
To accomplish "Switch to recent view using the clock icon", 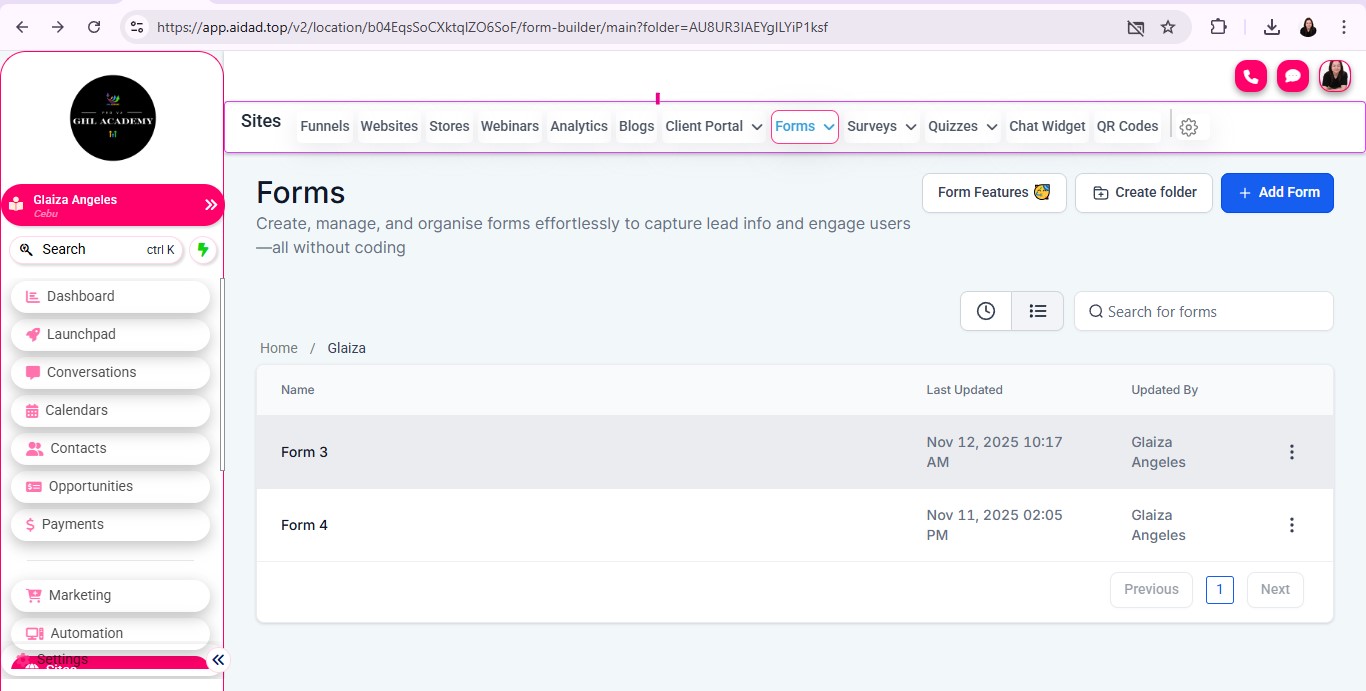I will [986, 311].
